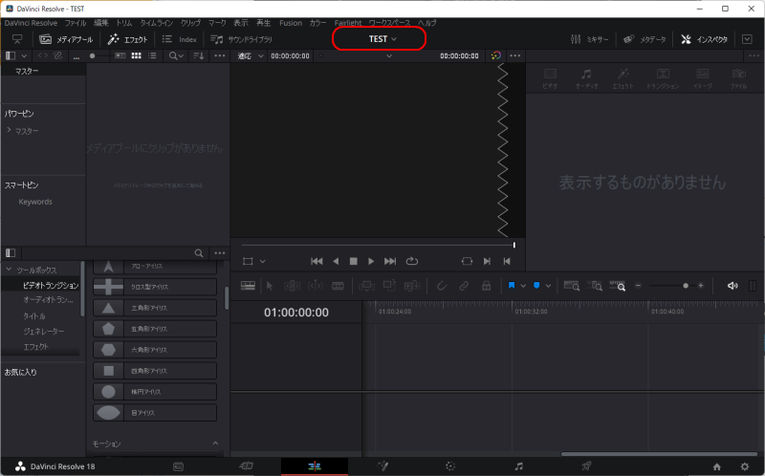Screen dimensions: 765x476
Task: Click Match frame icon under viewer
Action: click(x=466, y=261)
